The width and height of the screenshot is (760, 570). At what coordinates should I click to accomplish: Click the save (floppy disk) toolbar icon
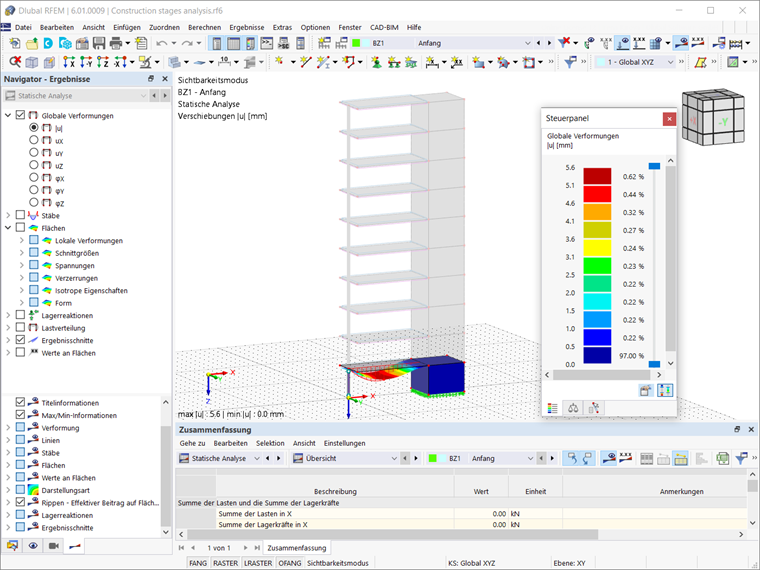pyautogui.click(x=99, y=43)
